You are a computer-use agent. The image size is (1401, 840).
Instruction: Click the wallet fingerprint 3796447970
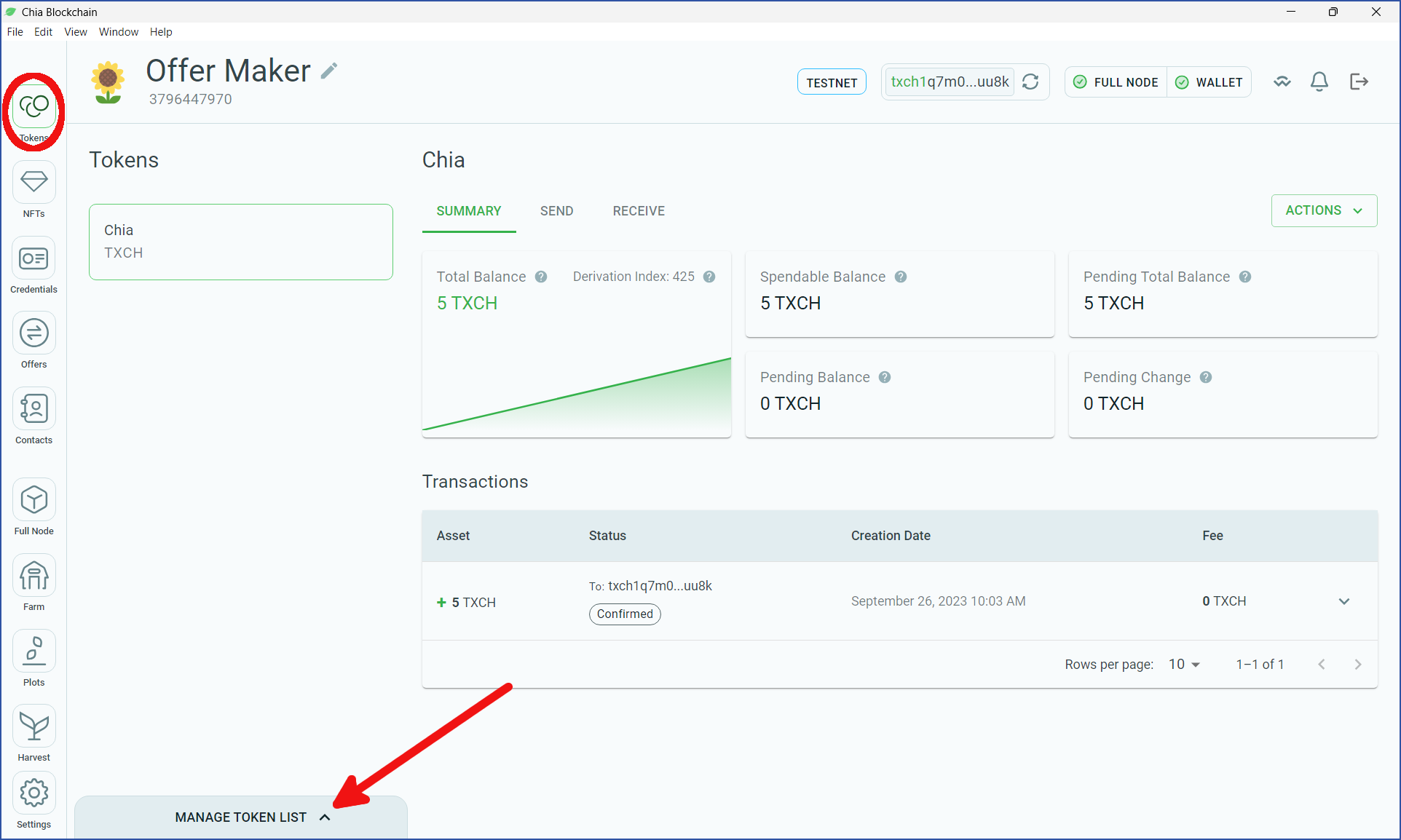tap(191, 99)
